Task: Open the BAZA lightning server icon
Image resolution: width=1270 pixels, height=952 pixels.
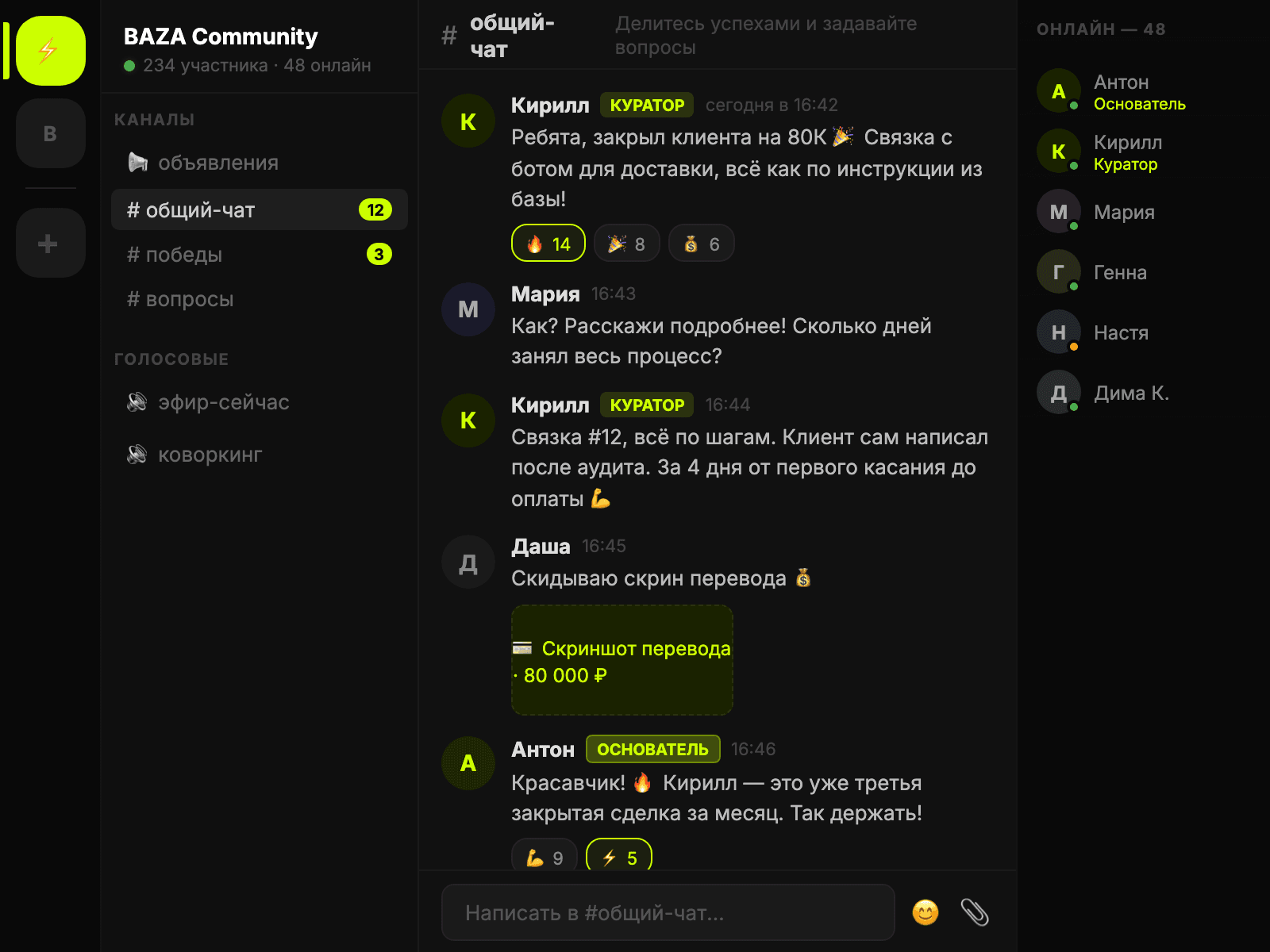Action: pos(50,51)
